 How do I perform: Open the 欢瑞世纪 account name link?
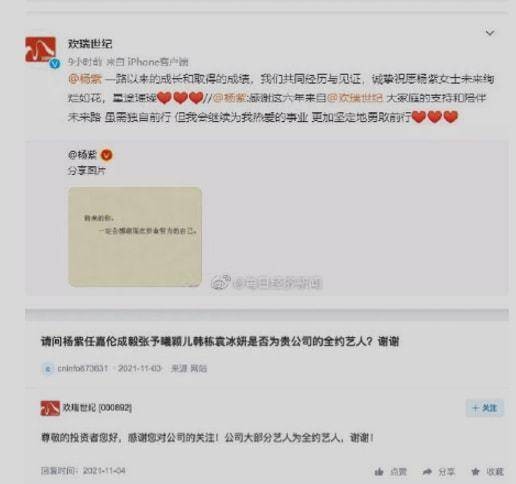point(90,44)
